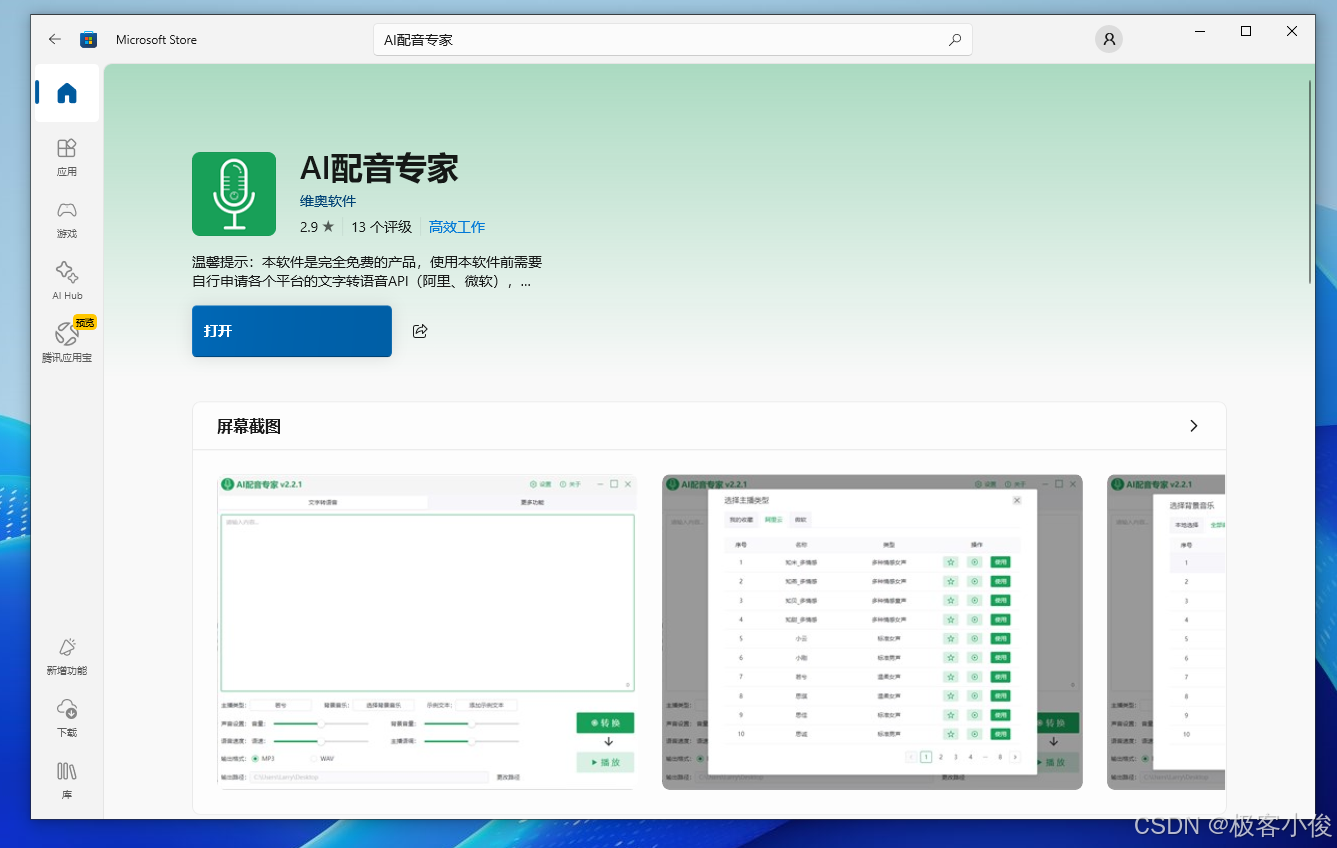Open the user account profile icon

coord(1108,40)
